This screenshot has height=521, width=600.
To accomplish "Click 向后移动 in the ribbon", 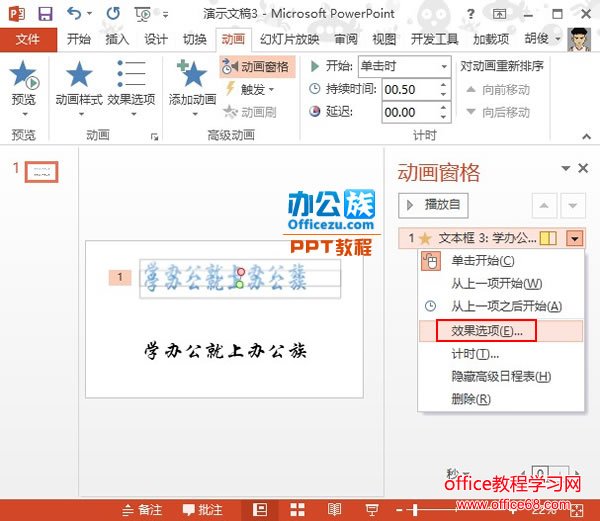I will pyautogui.click(x=498, y=112).
